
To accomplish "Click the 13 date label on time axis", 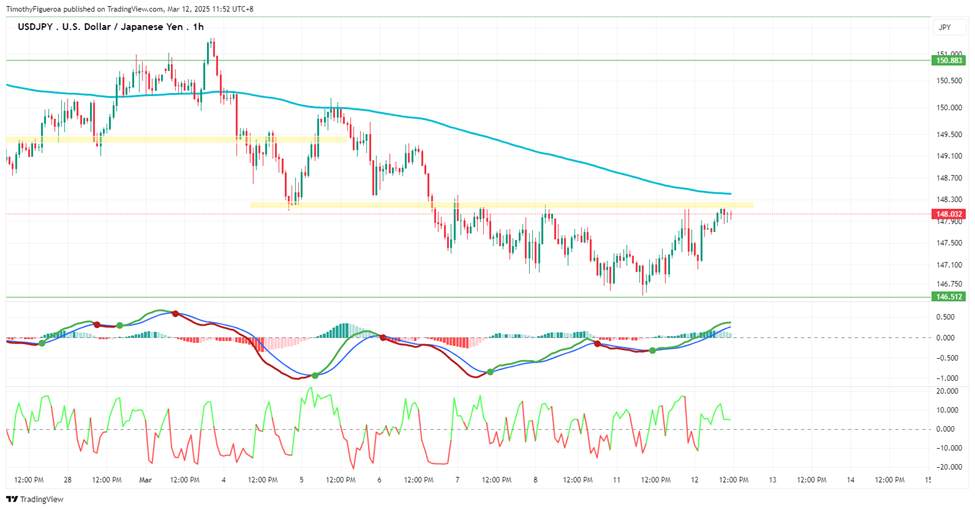I will 772,480.
